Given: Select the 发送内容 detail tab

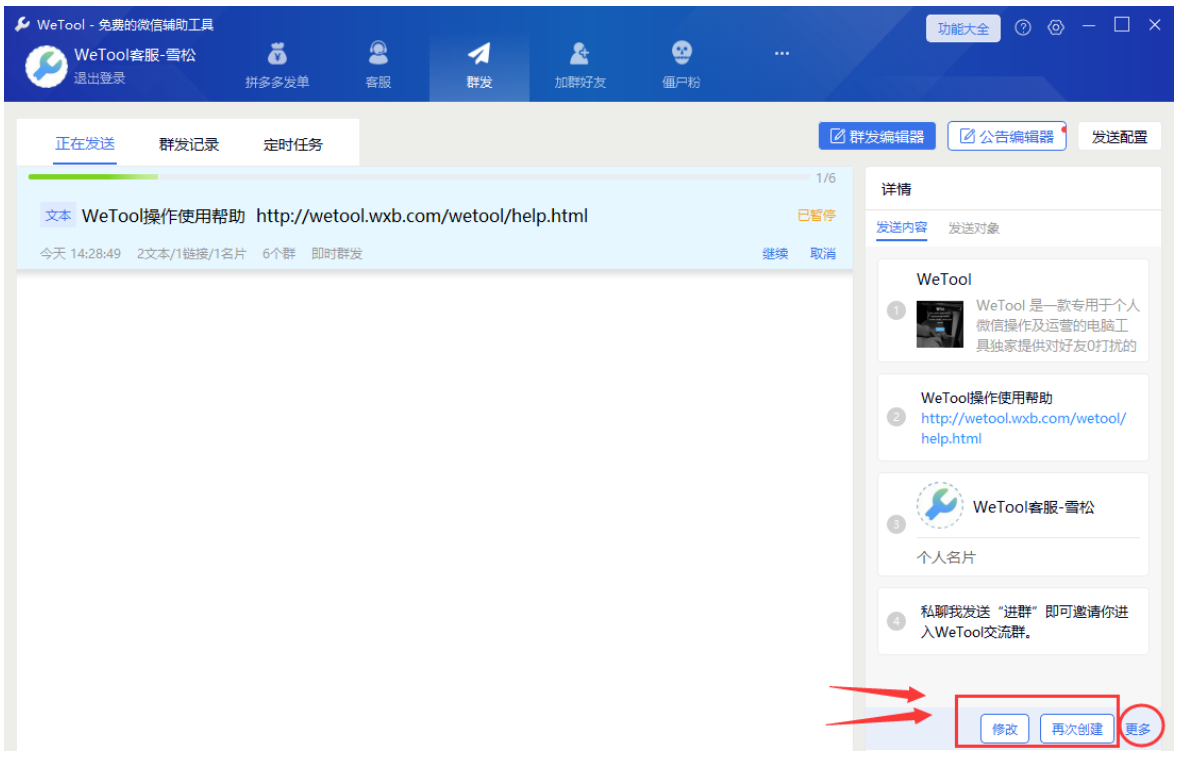Looking at the screenshot, I should click(x=902, y=228).
